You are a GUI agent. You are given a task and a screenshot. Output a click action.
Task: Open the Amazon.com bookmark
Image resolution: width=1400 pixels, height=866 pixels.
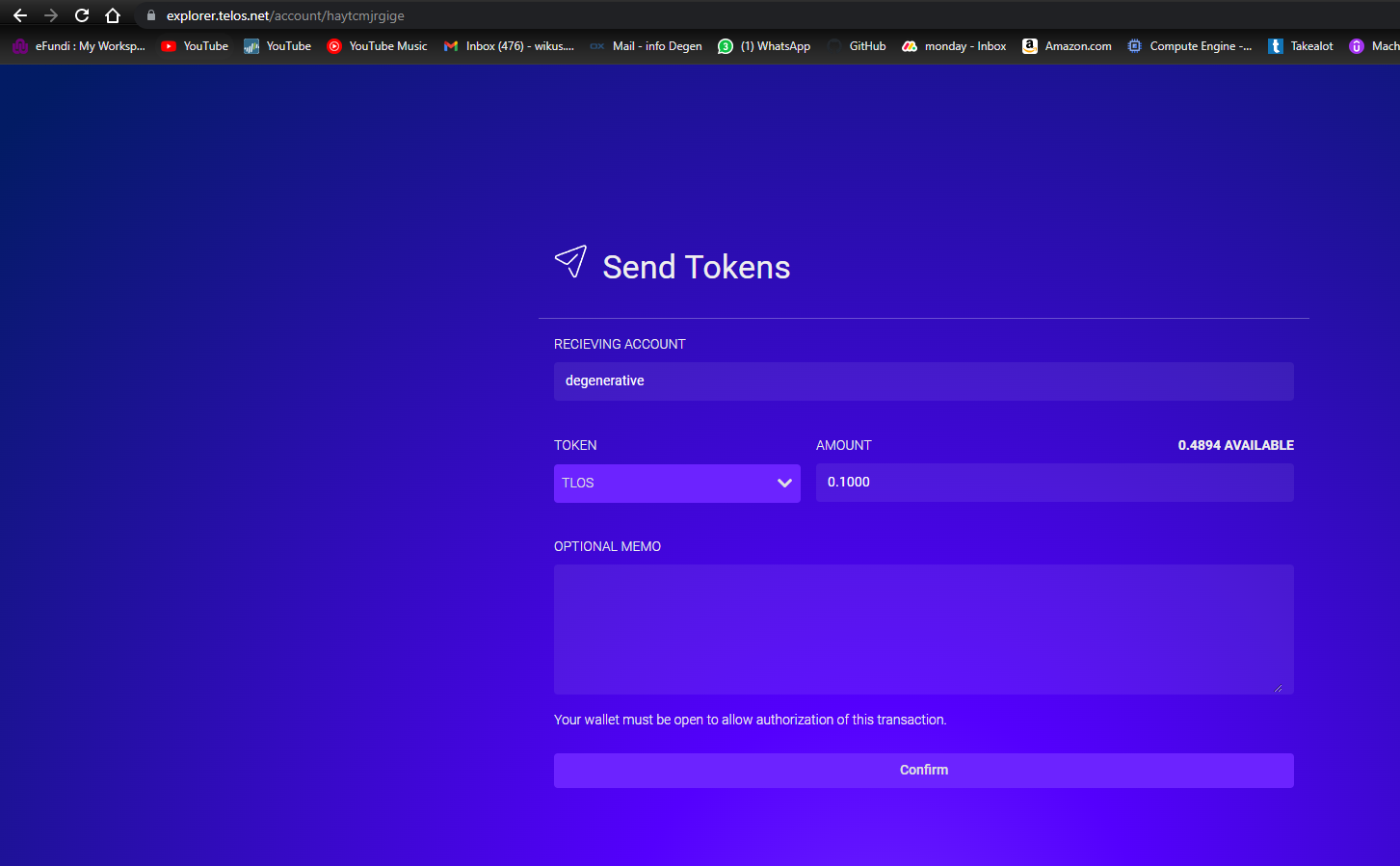(1067, 45)
